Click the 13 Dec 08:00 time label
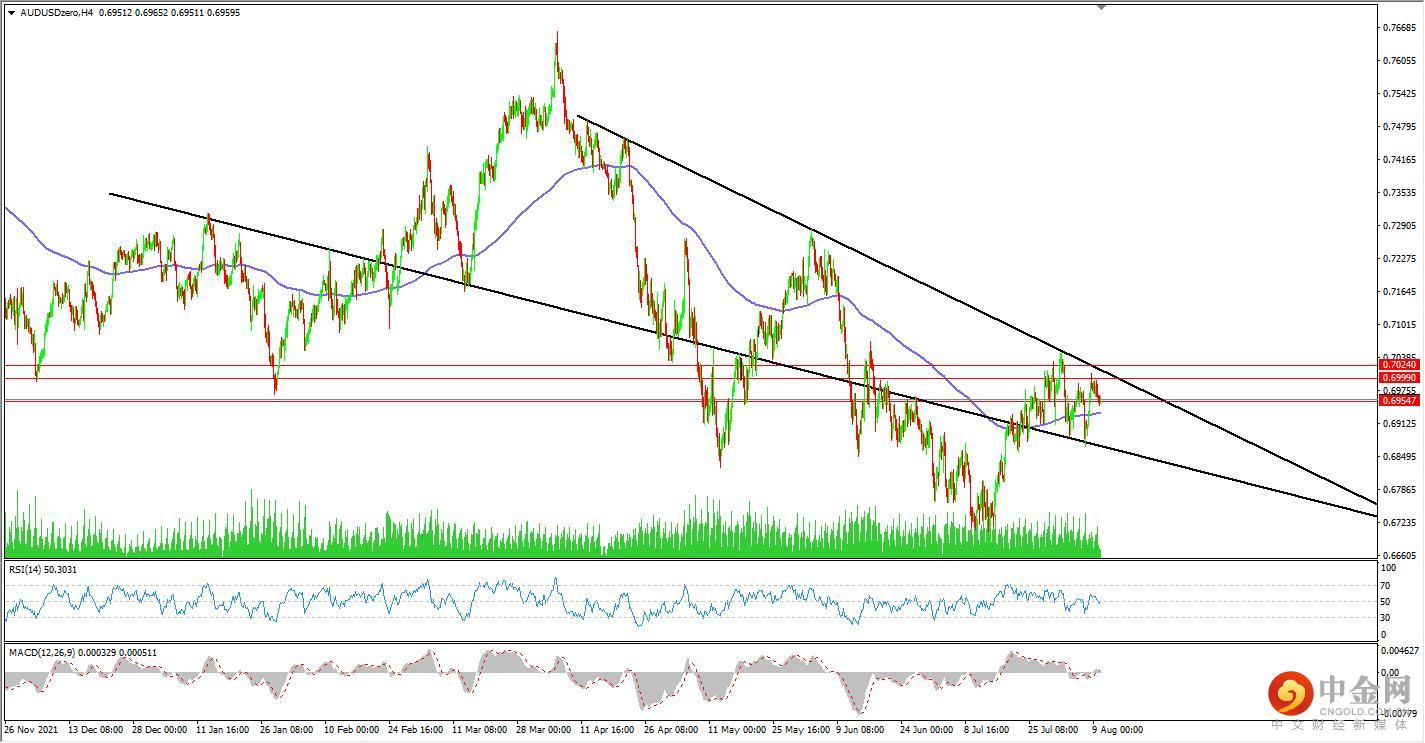The image size is (1425, 743). [98, 730]
